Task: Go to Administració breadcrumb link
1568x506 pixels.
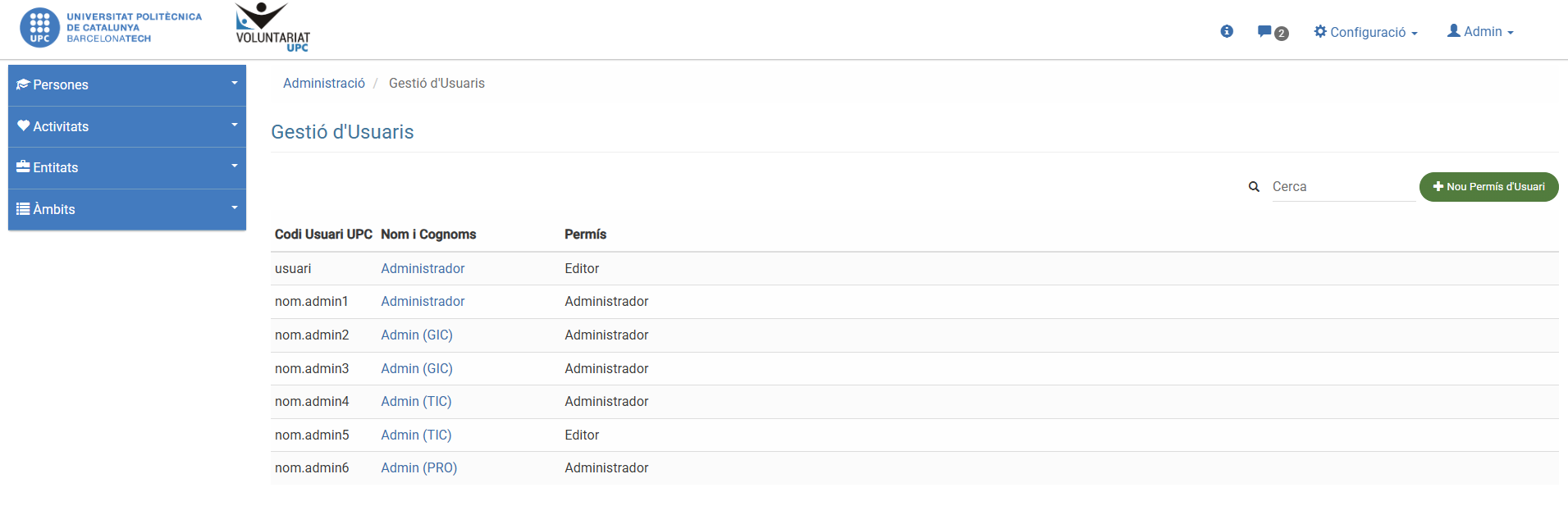Action: pos(324,83)
